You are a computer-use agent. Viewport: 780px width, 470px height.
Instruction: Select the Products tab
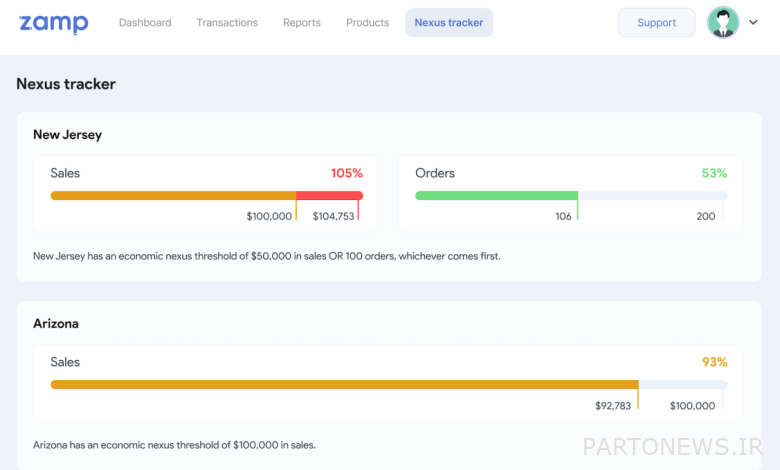coord(367,22)
